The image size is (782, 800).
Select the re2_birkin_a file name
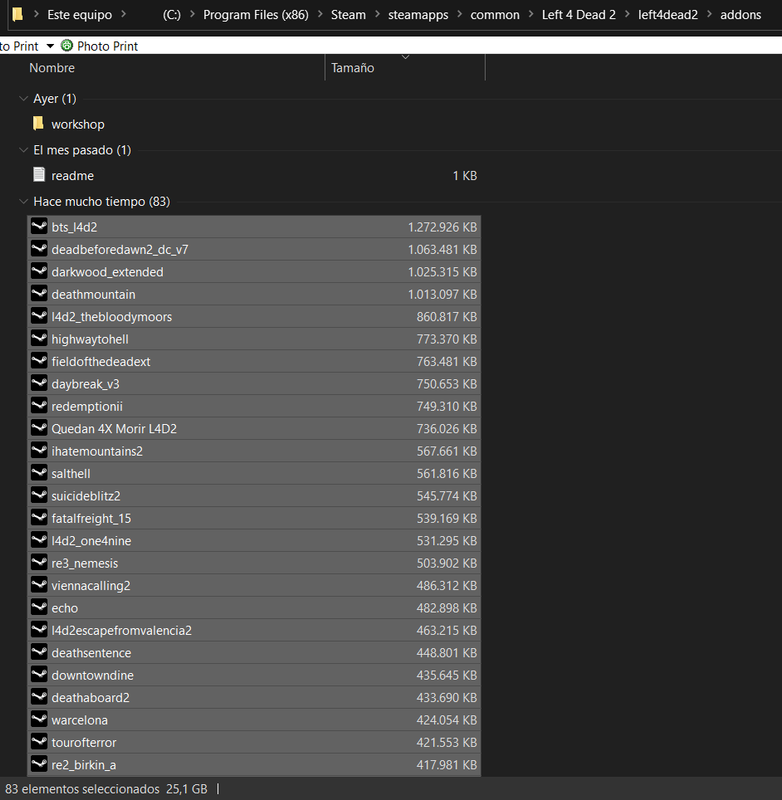click(84, 765)
